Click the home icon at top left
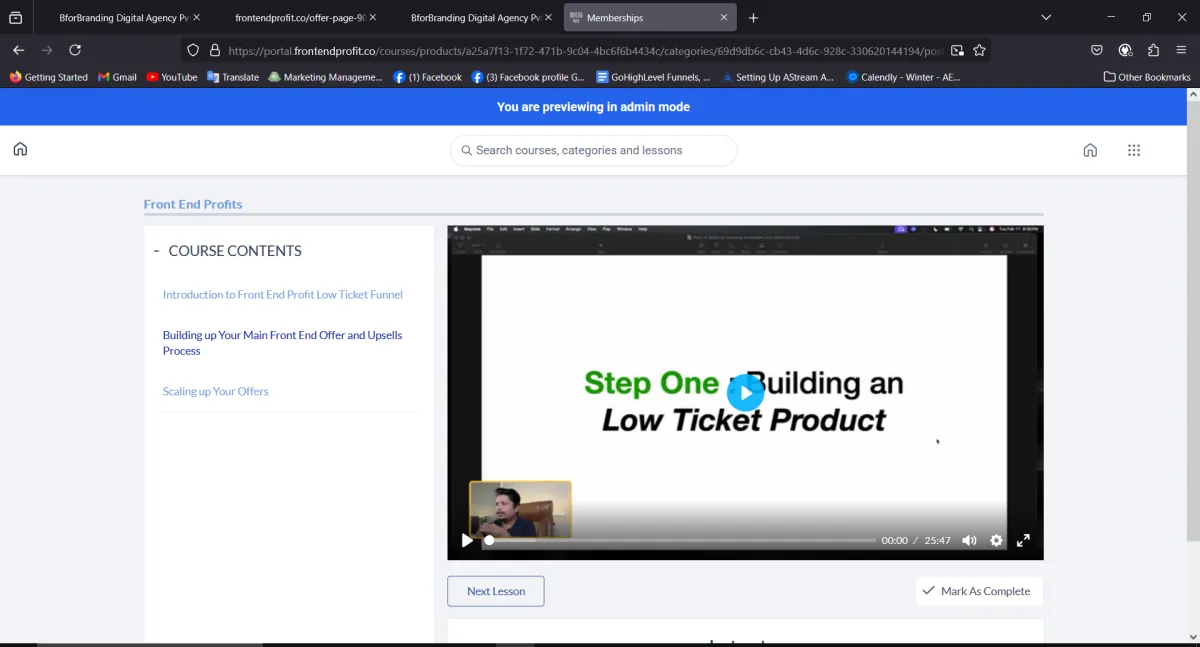 (x=20, y=150)
